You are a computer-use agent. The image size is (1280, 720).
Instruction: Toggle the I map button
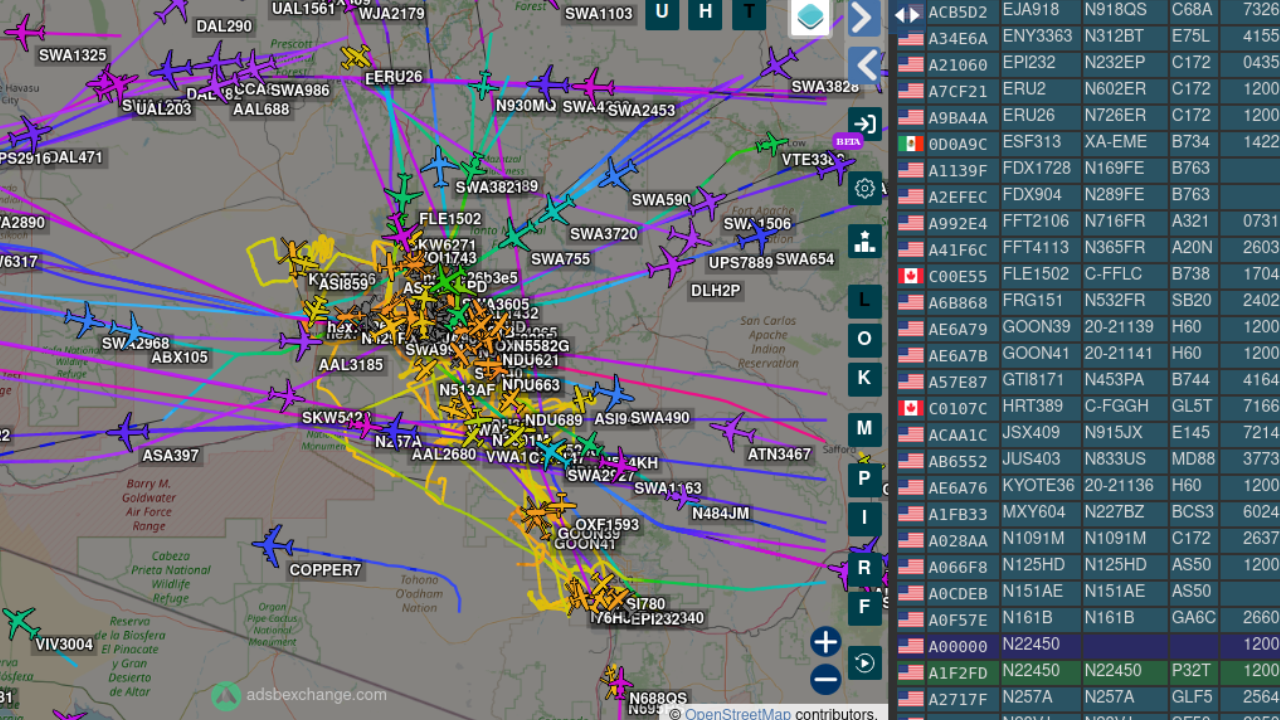click(x=865, y=519)
